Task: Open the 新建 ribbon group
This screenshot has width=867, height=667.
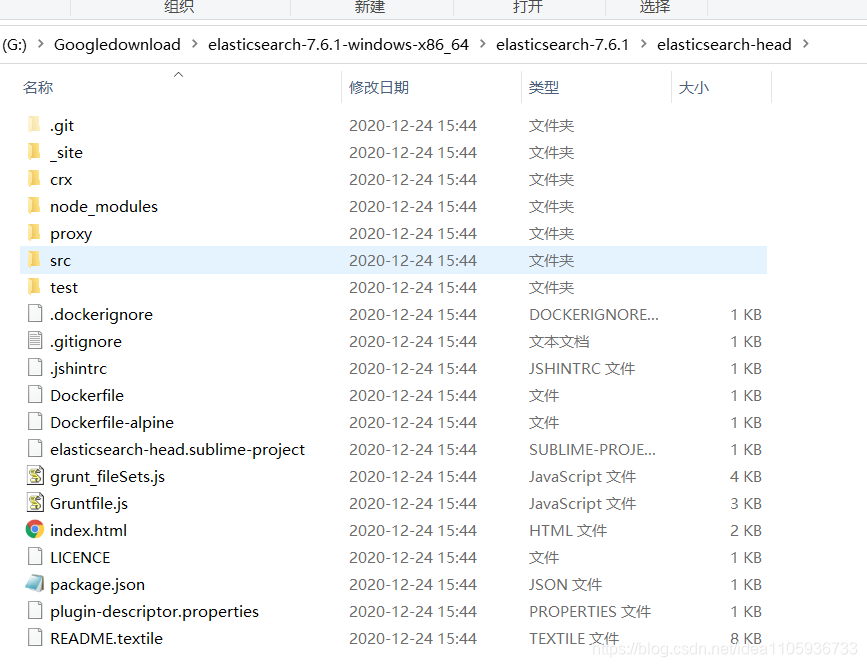Action: [370, 7]
